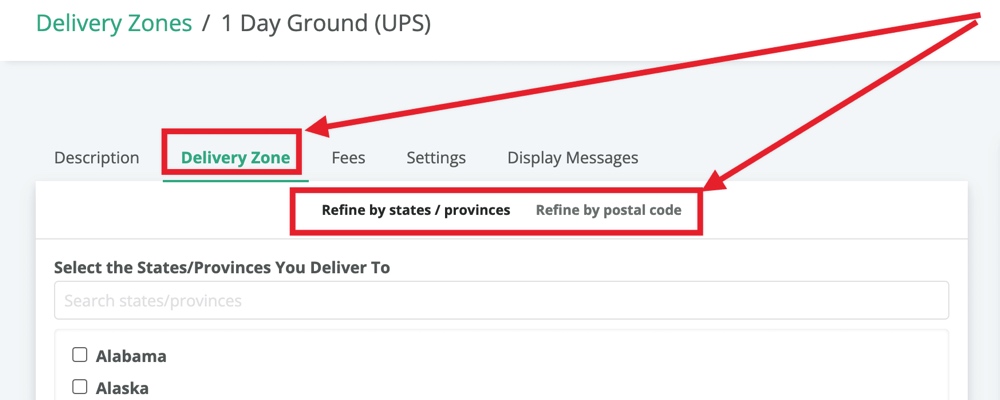Viewport: 1000px width, 400px height.
Task: Open the Delivery Zones breadcrumb link
Action: pyautogui.click(x=114, y=24)
